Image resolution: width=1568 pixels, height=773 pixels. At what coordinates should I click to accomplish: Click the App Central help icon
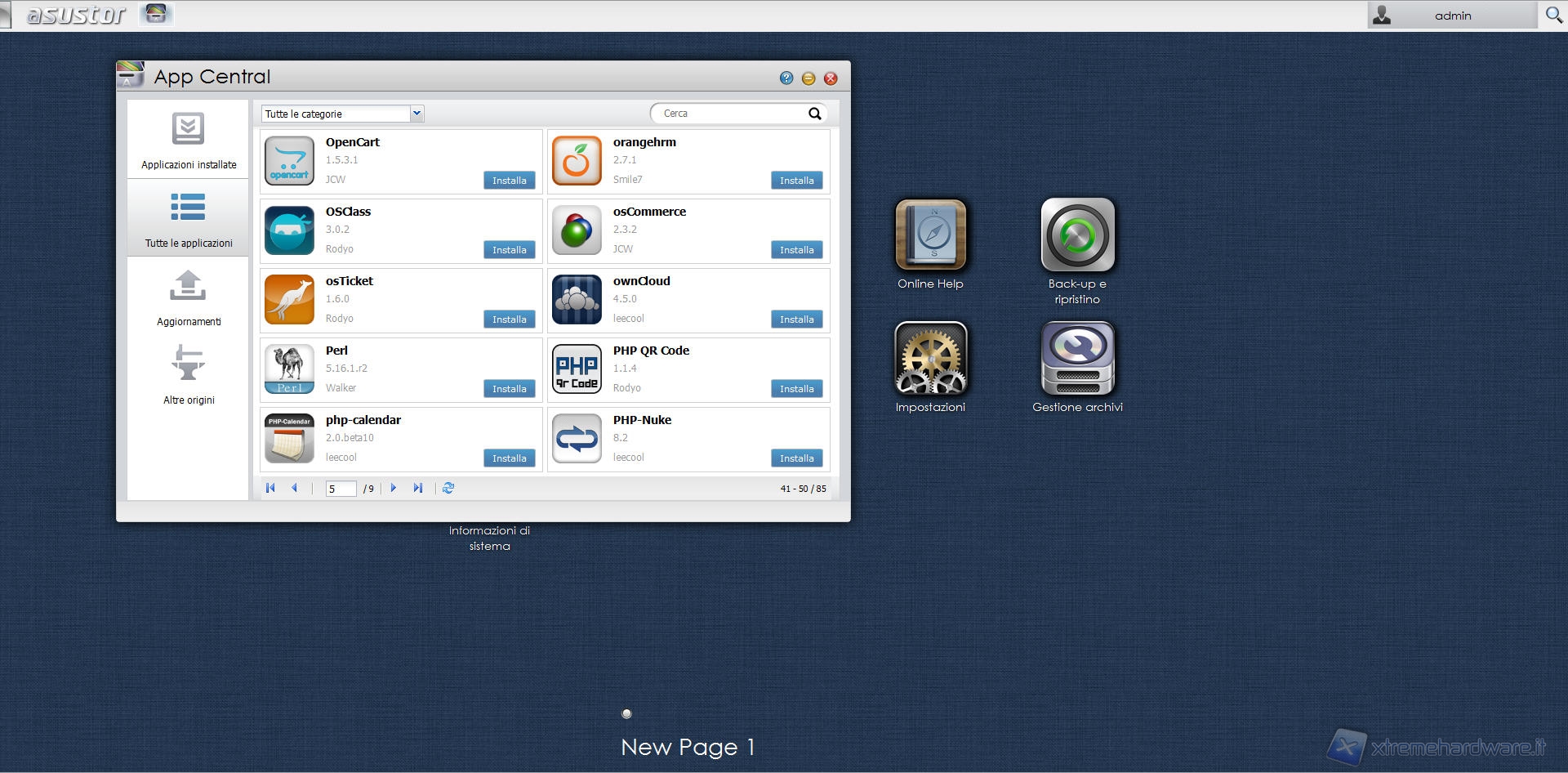[786, 78]
